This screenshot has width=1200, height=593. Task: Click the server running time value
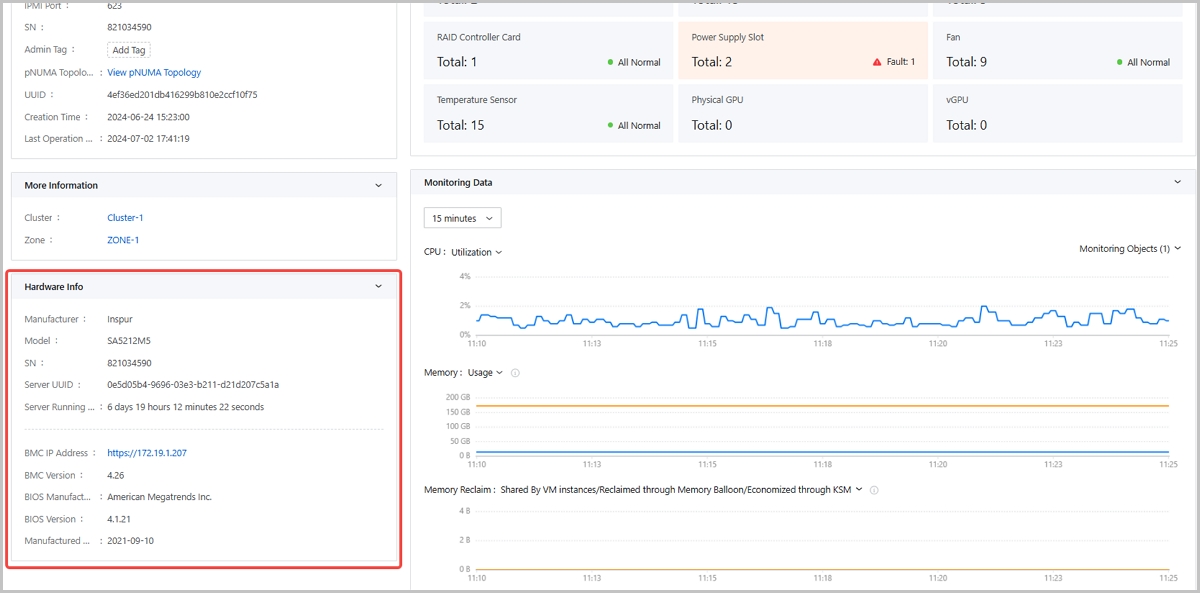click(185, 407)
